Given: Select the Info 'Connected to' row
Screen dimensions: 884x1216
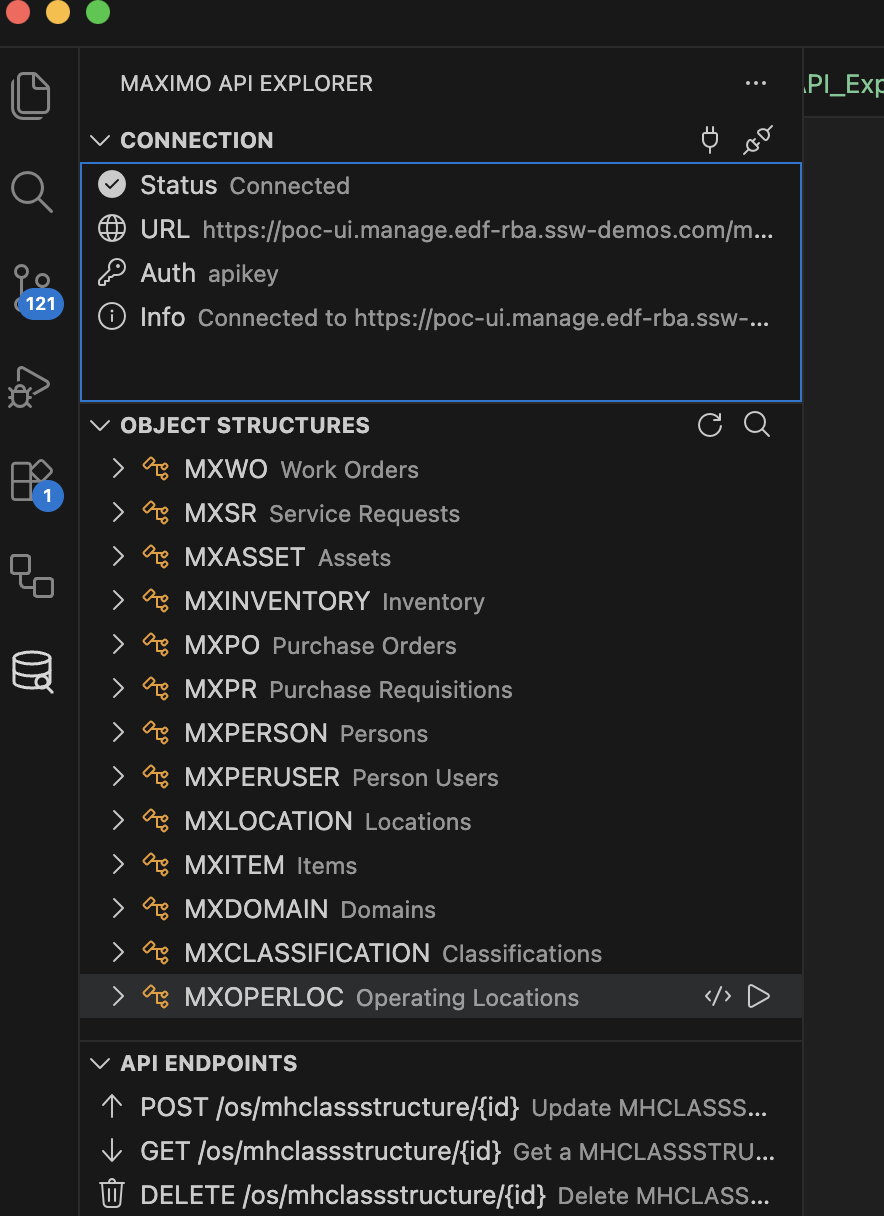Looking at the screenshot, I should click(x=441, y=317).
